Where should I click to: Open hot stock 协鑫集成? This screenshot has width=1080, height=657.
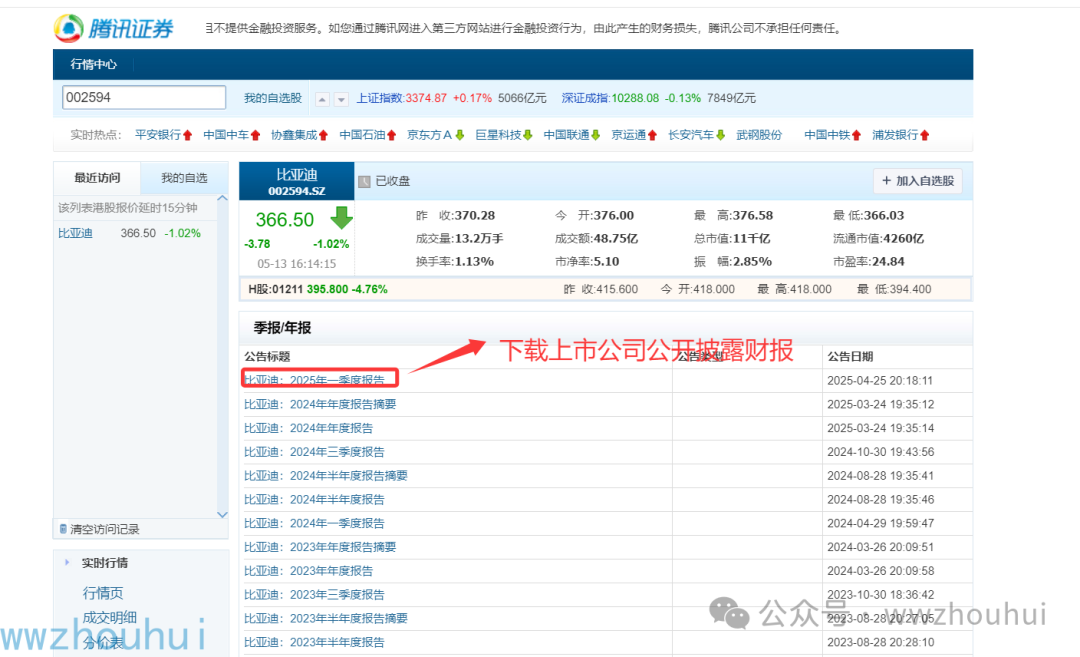pyautogui.click(x=294, y=135)
